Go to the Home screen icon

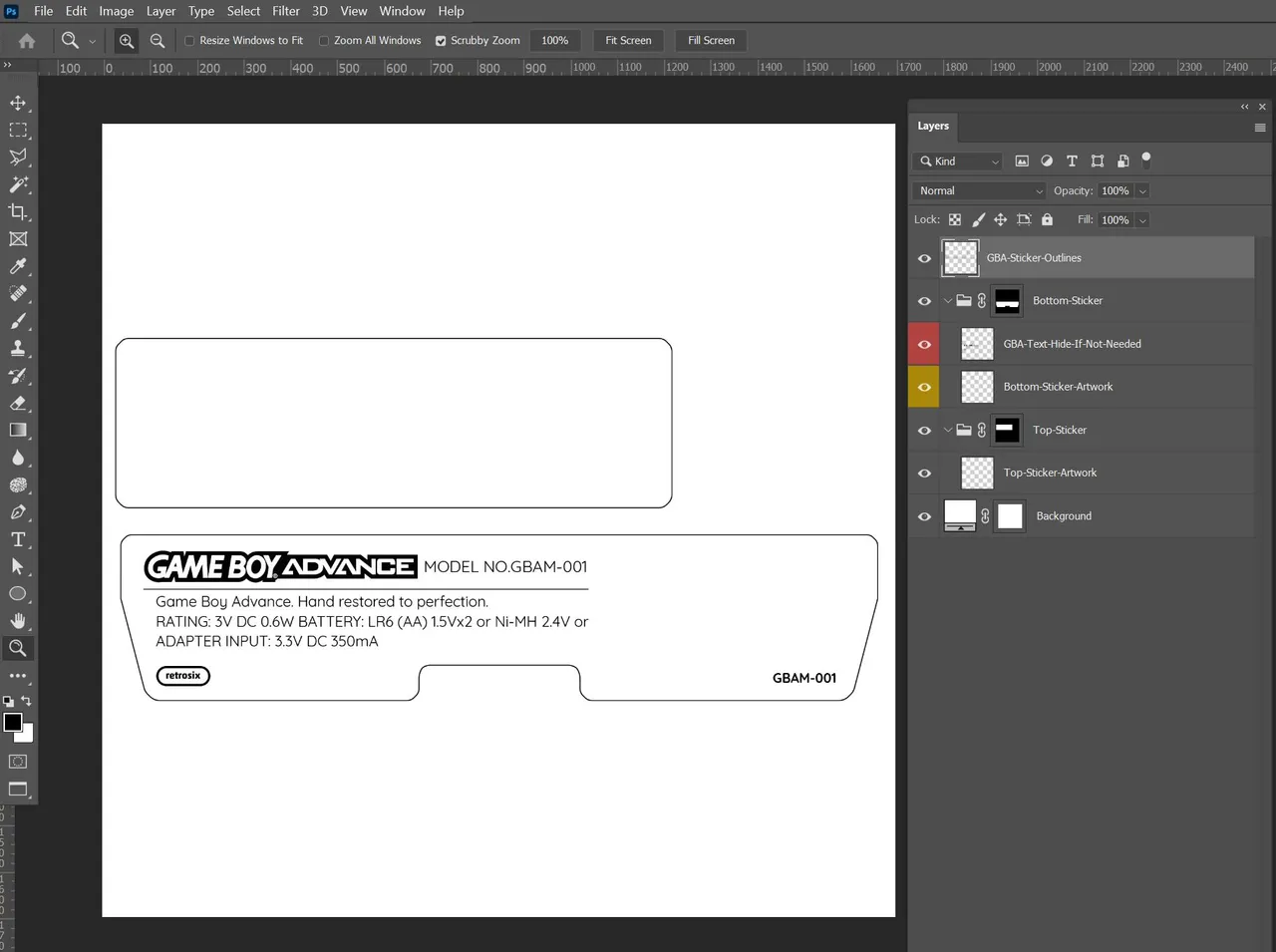tap(27, 41)
